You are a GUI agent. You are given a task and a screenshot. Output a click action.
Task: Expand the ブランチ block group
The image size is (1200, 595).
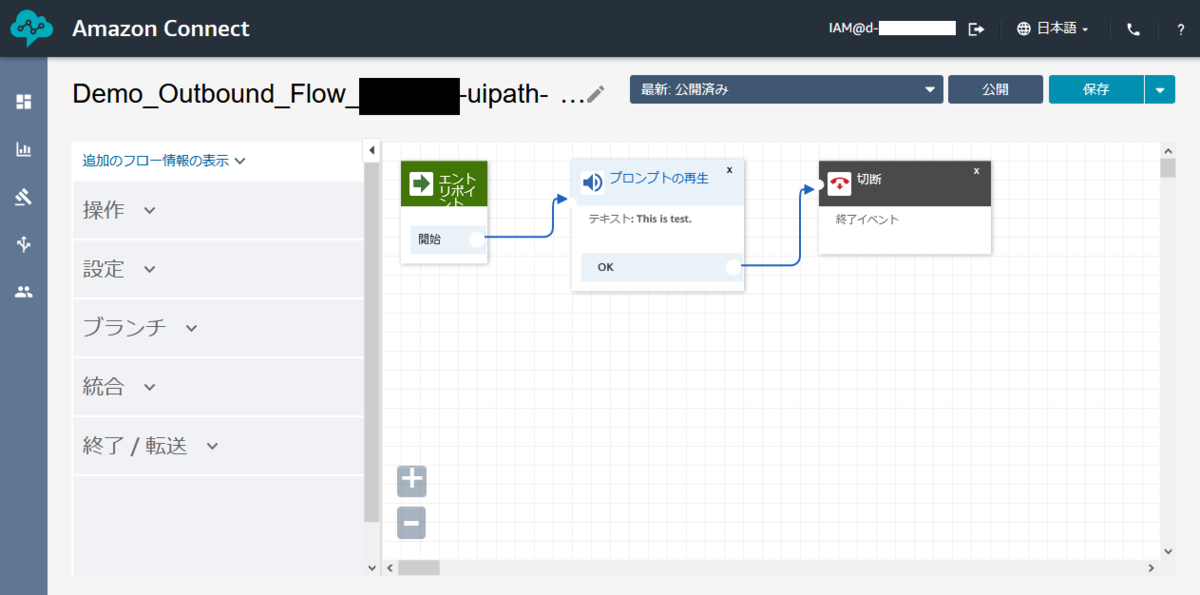[219, 327]
